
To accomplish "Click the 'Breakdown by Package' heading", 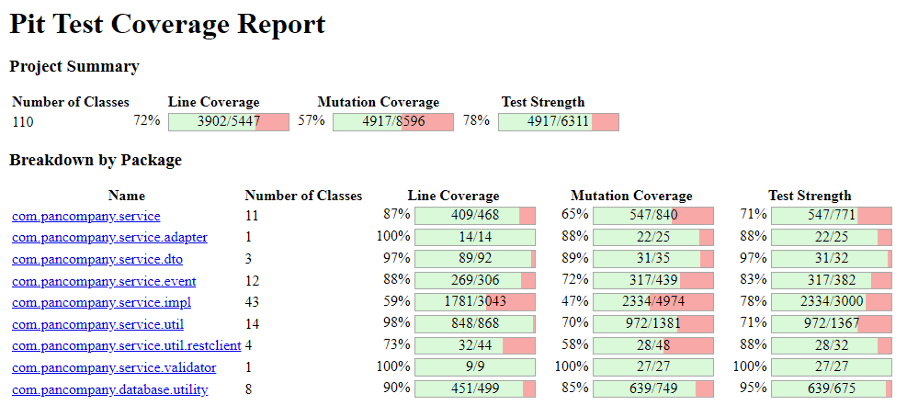I will tap(96, 160).
